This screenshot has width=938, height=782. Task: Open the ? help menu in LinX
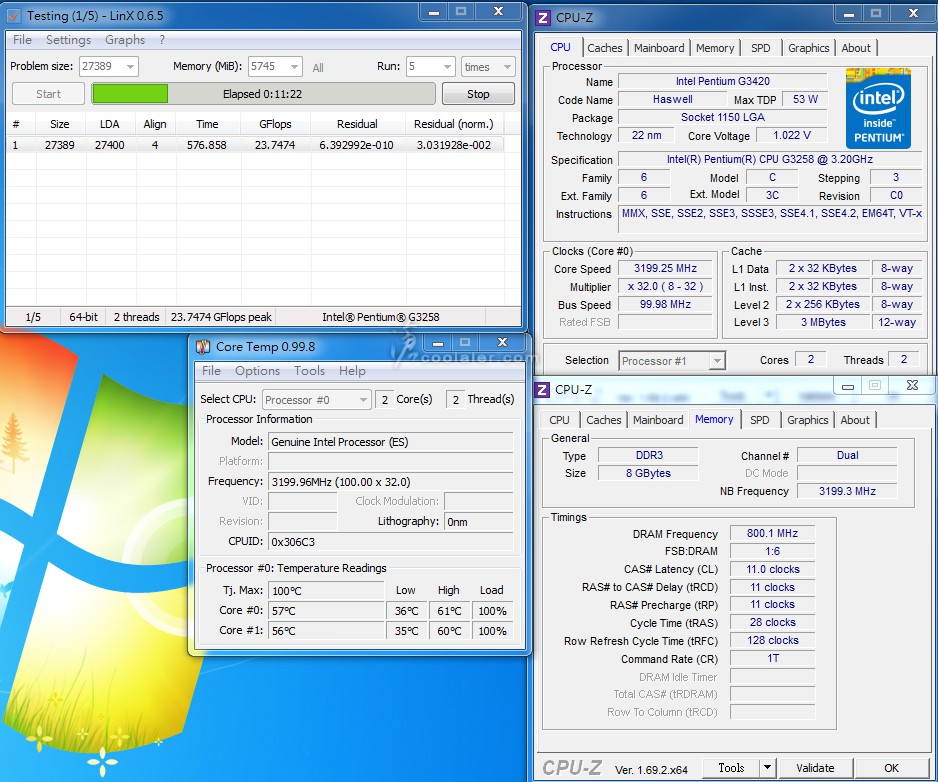click(162, 40)
